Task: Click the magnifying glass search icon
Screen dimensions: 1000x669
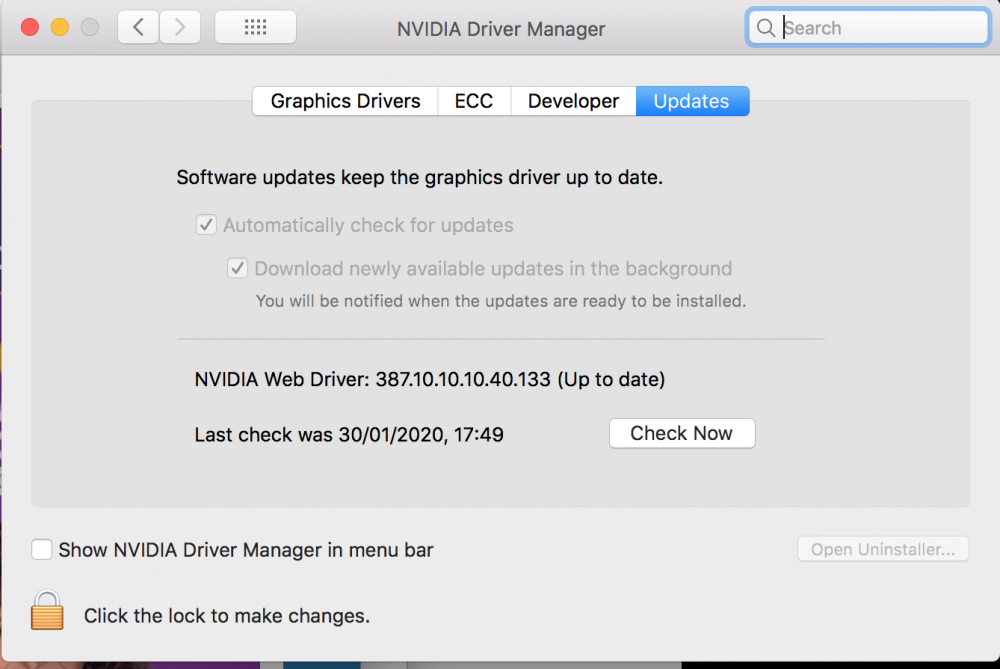Action: click(x=765, y=27)
